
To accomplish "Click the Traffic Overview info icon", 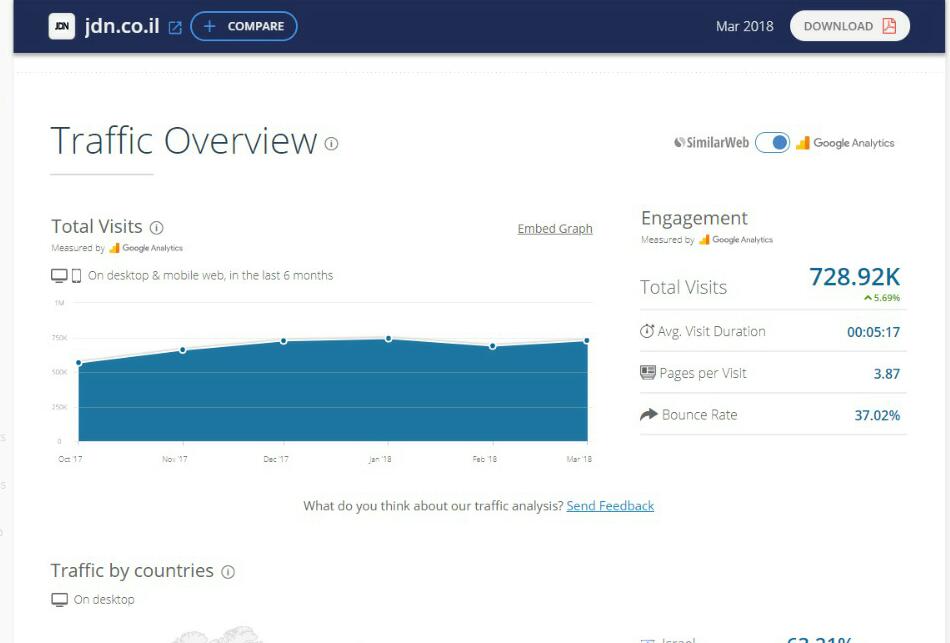I will pos(331,144).
